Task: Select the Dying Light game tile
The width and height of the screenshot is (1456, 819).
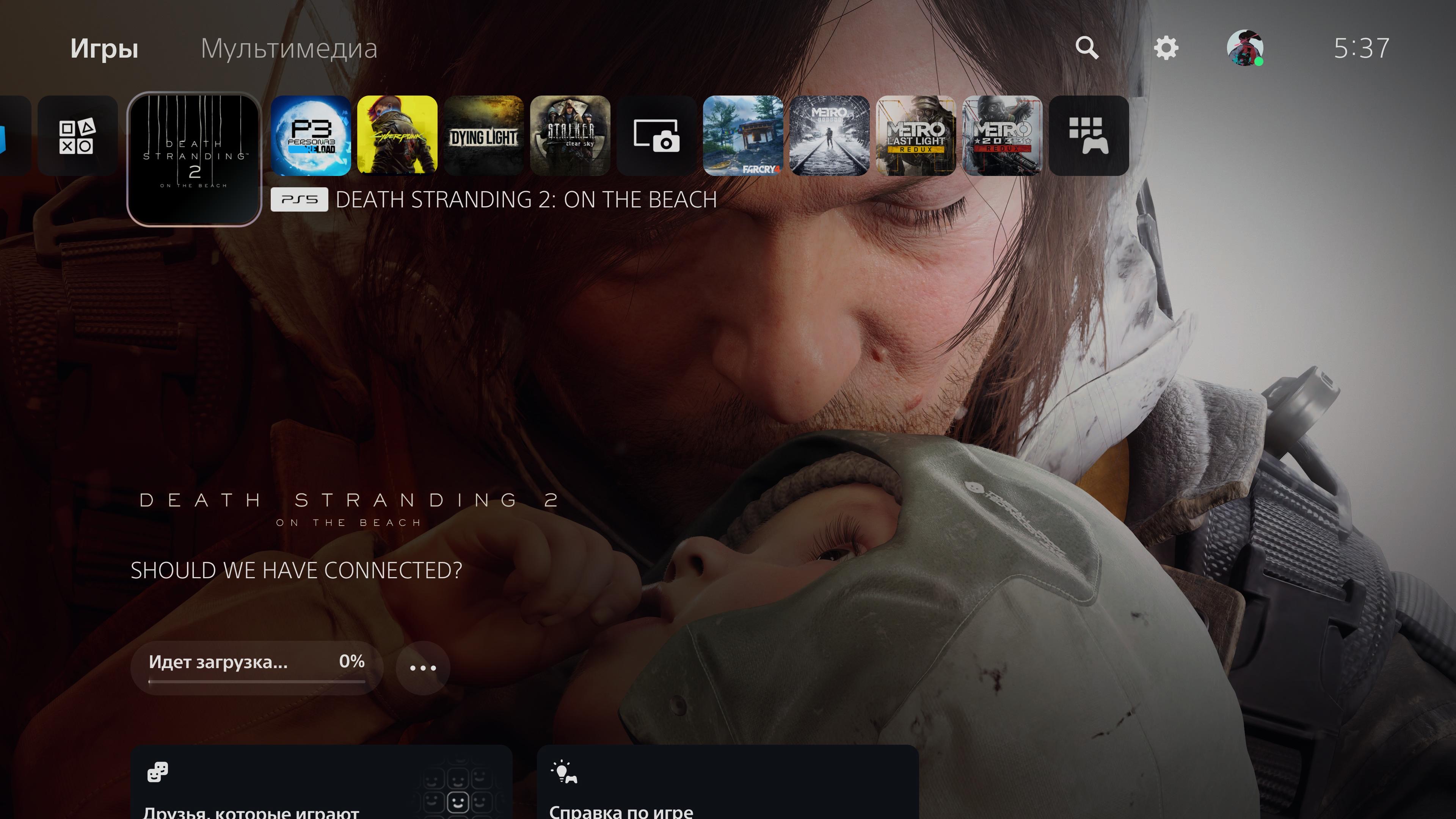Action: tap(484, 136)
